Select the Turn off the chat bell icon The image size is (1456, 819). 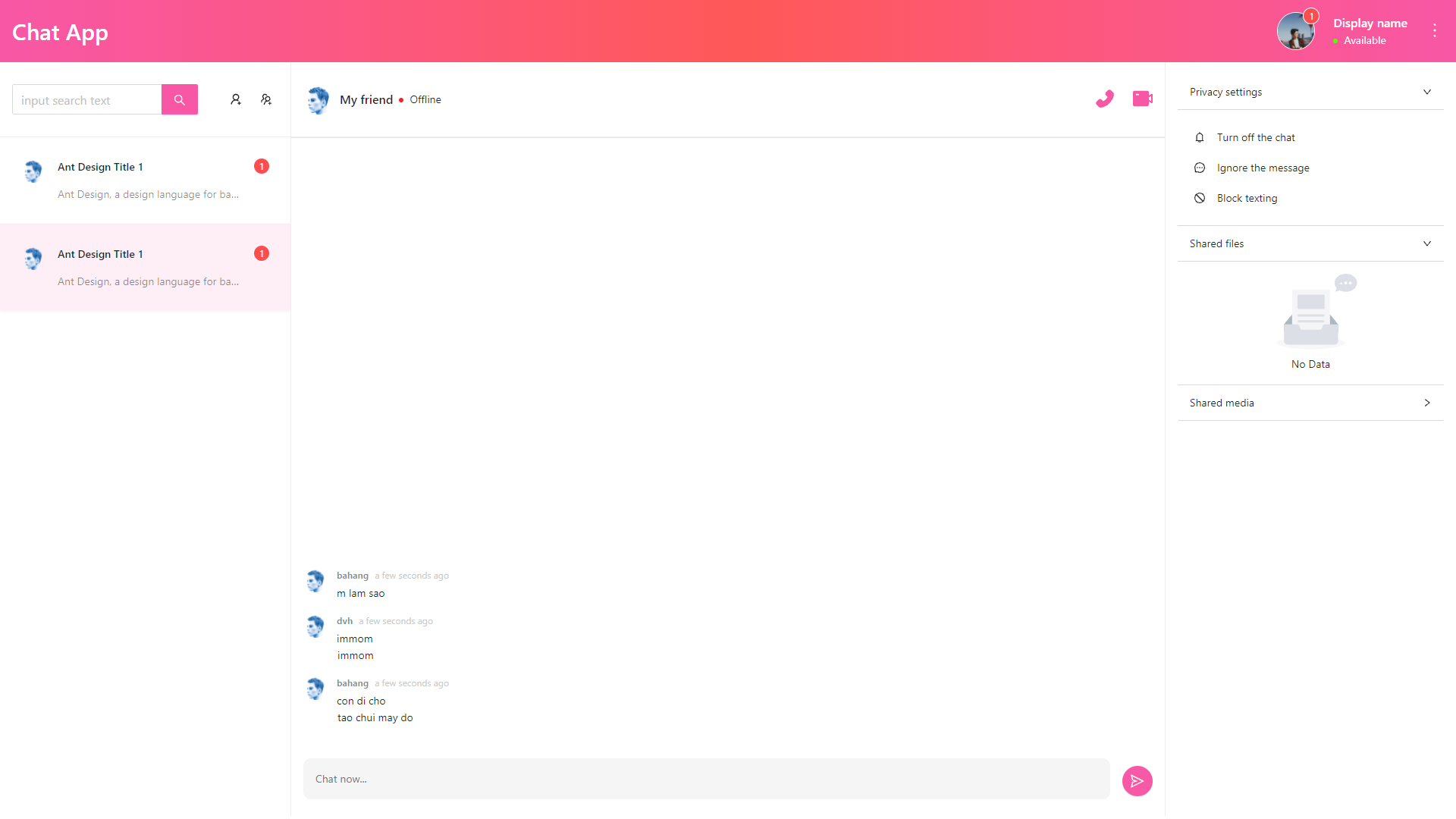coord(1200,137)
